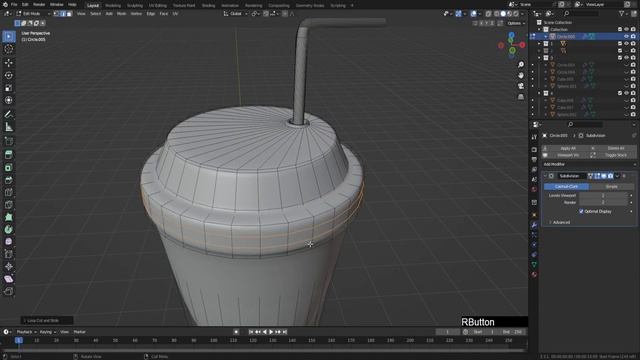The image size is (640, 360).
Task: Switch to the Sculpting workspace tab
Action: click(x=135, y=6)
